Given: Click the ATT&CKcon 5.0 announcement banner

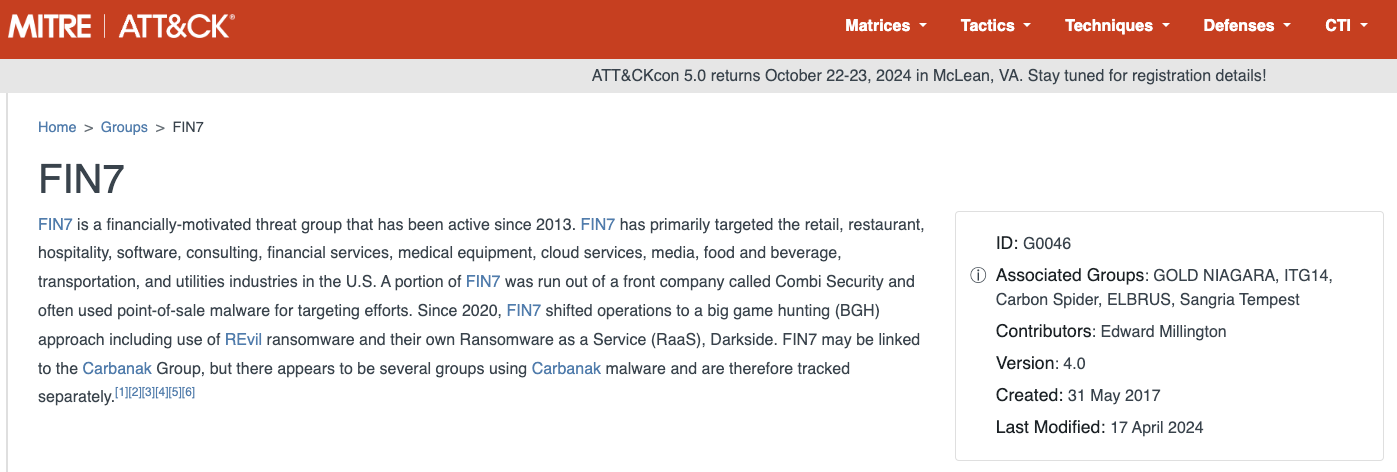Looking at the screenshot, I should [929, 76].
